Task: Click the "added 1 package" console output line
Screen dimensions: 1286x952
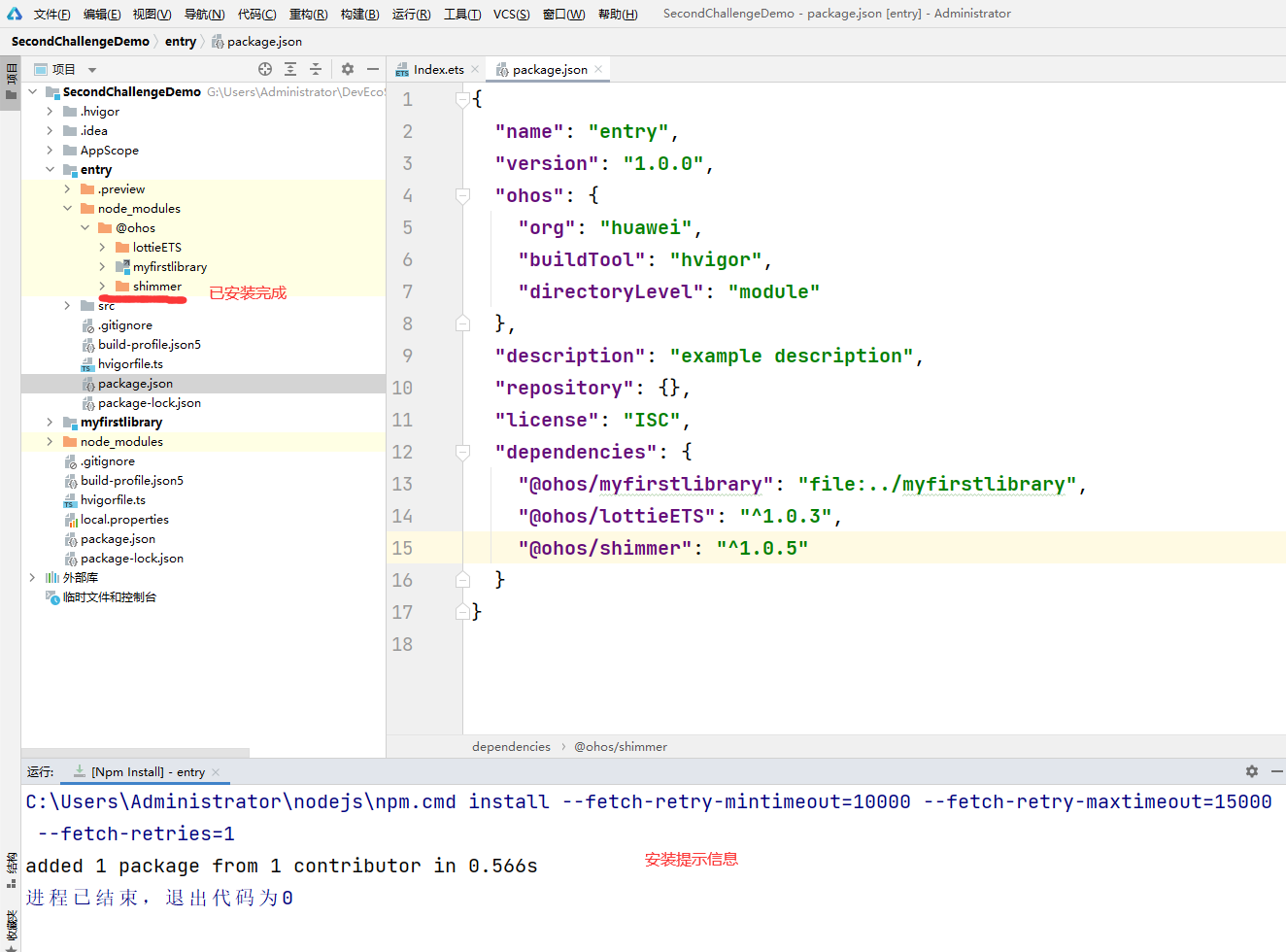Action: [282, 866]
